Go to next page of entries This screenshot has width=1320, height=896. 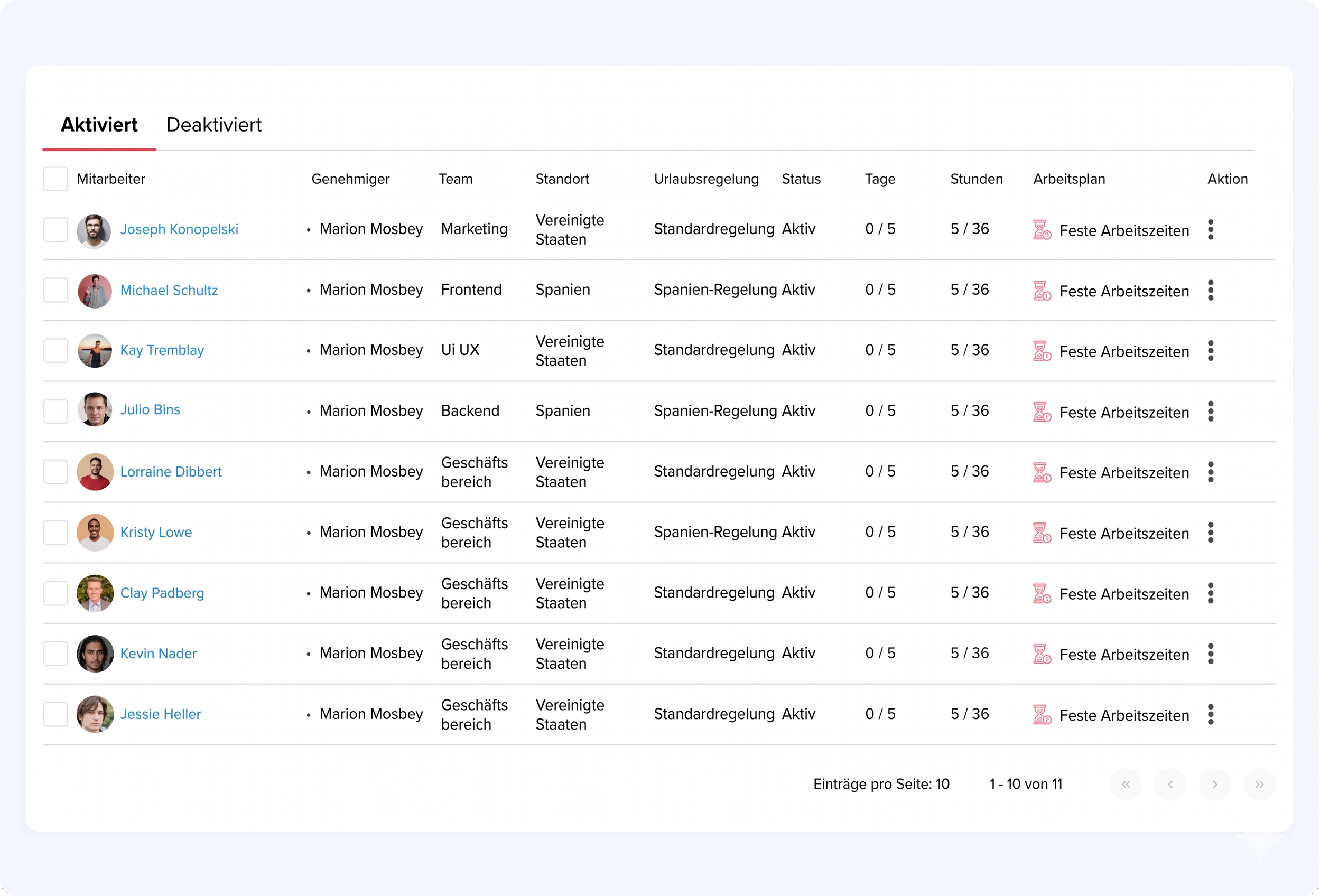point(1214,784)
